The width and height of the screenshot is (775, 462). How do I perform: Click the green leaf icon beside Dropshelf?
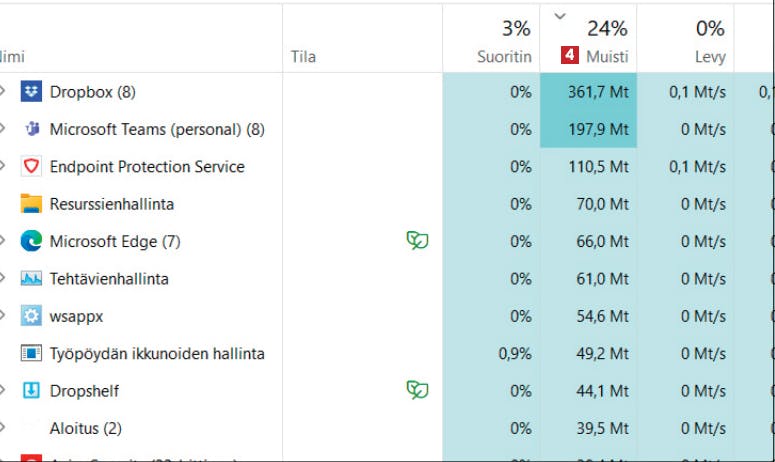pos(417,390)
